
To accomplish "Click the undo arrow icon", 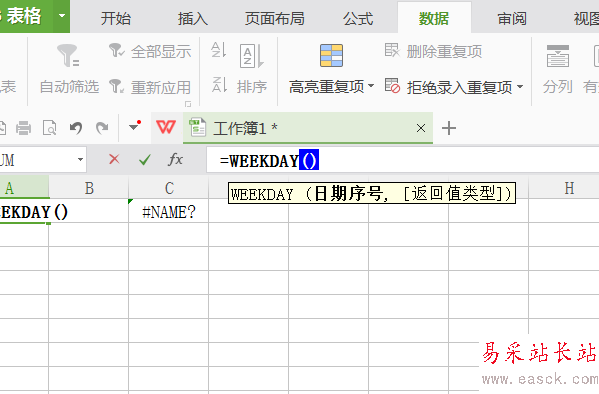I will [x=76, y=128].
